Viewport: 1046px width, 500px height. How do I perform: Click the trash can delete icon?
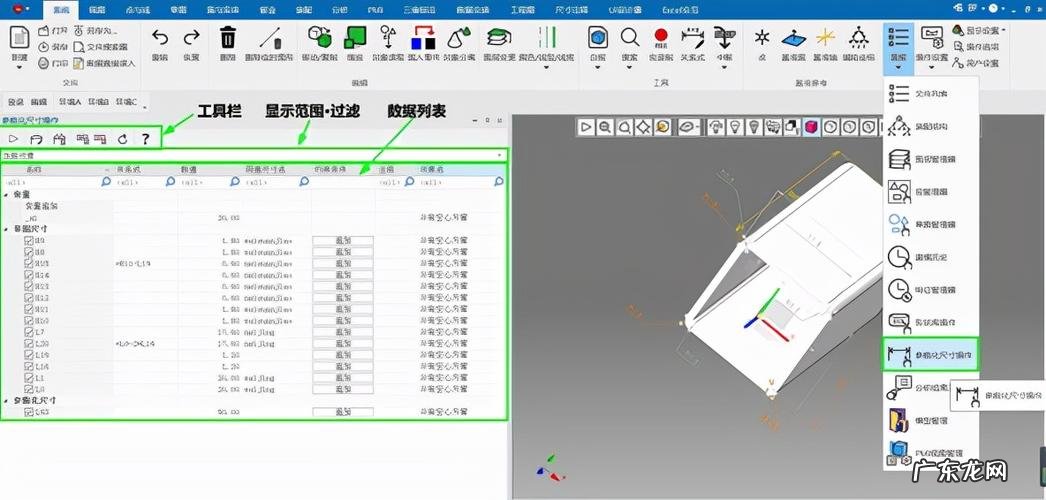point(228,38)
